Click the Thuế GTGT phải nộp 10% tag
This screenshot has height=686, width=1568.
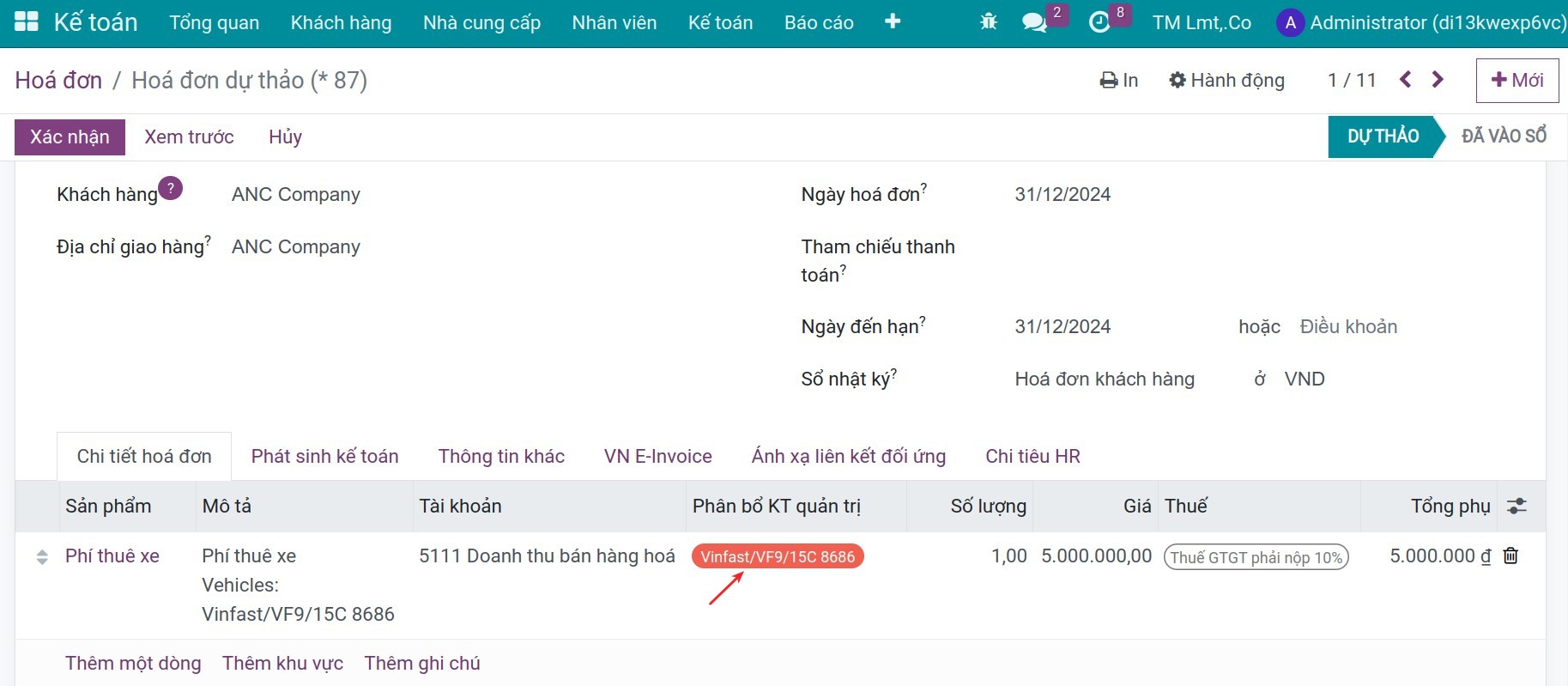(1256, 557)
